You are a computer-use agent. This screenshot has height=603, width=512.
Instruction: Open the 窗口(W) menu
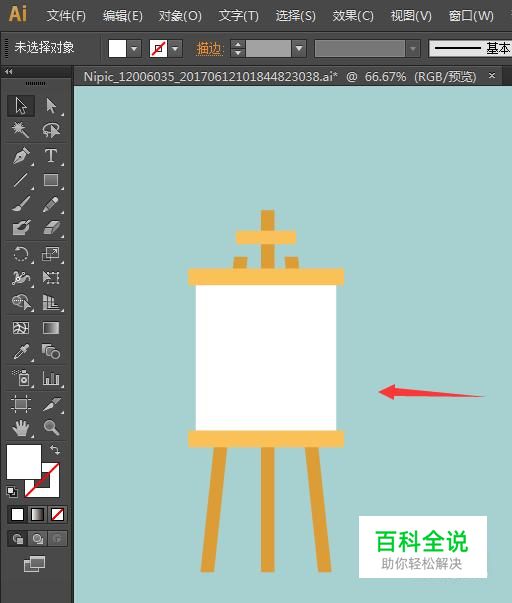pyautogui.click(x=471, y=16)
